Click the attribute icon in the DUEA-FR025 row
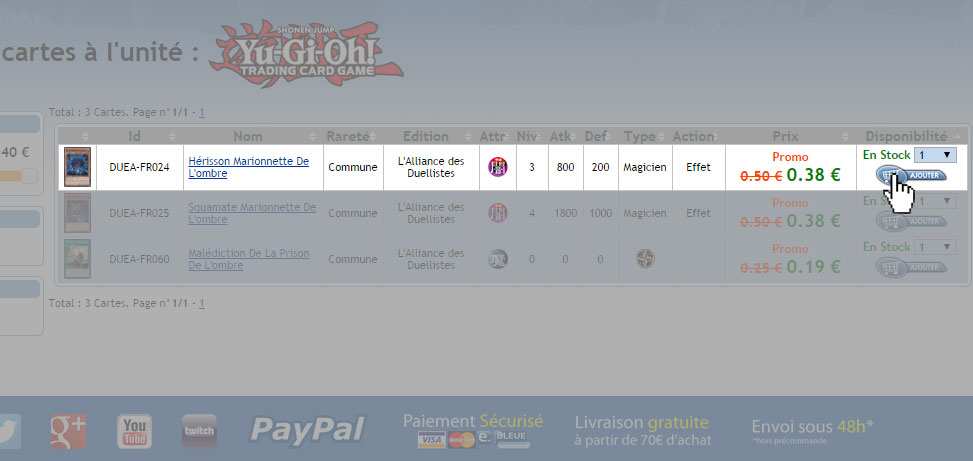 498,213
